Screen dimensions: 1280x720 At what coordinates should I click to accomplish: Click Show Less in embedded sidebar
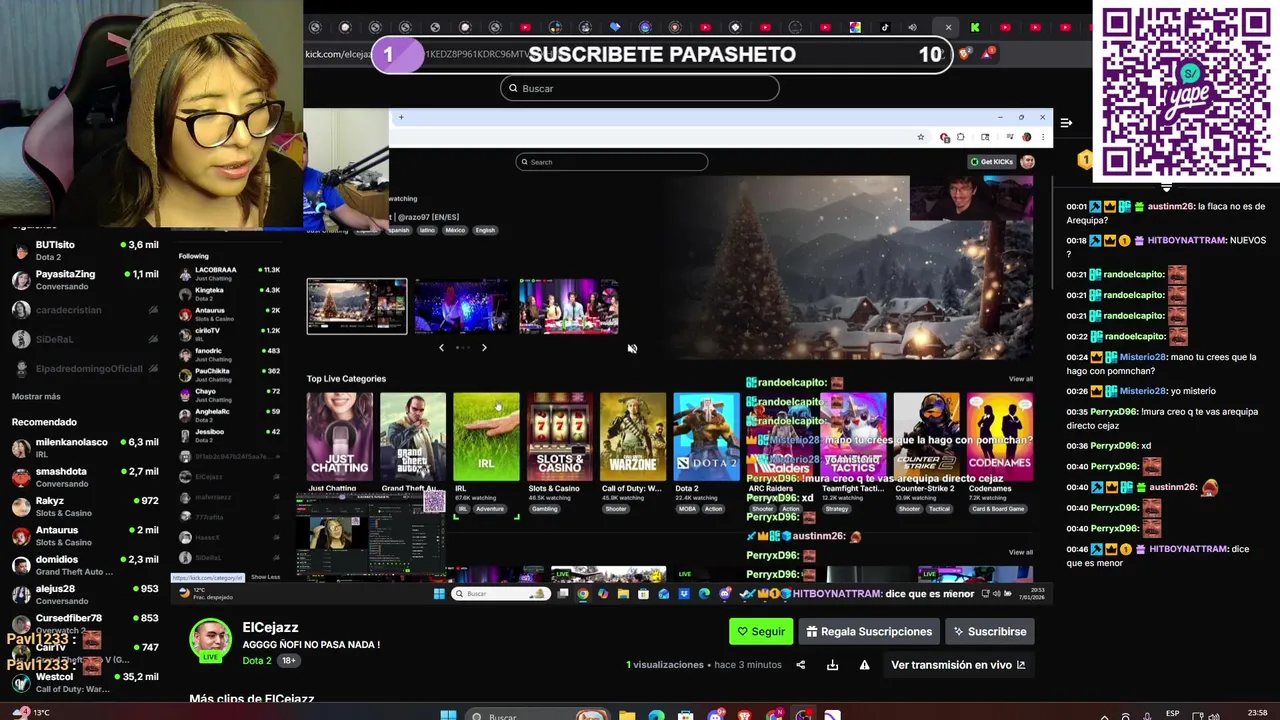(x=265, y=577)
